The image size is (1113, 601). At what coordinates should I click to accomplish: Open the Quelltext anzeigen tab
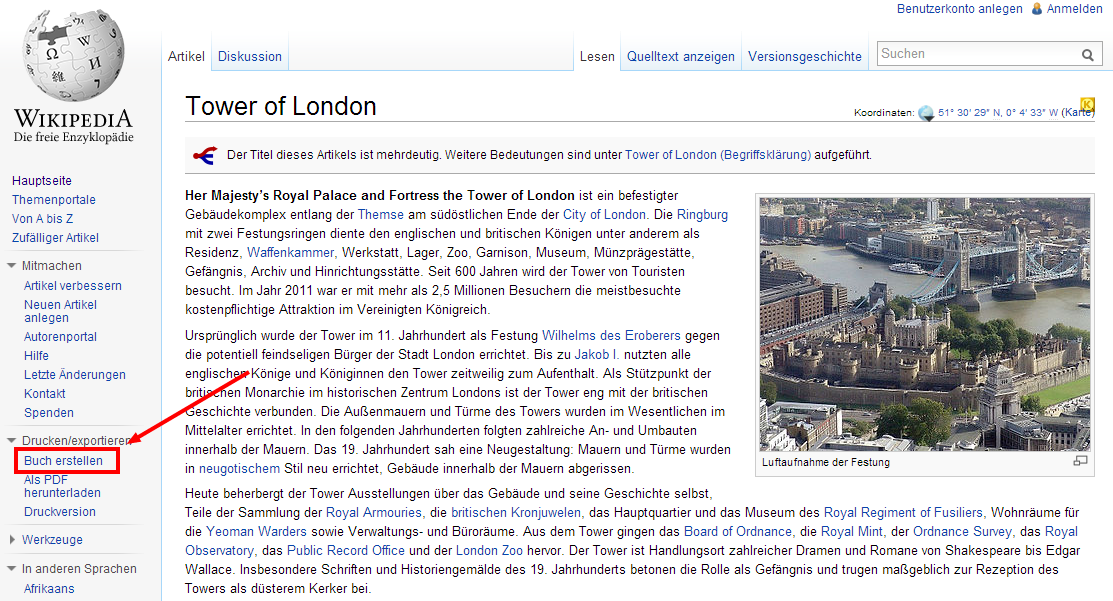[x=681, y=57]
